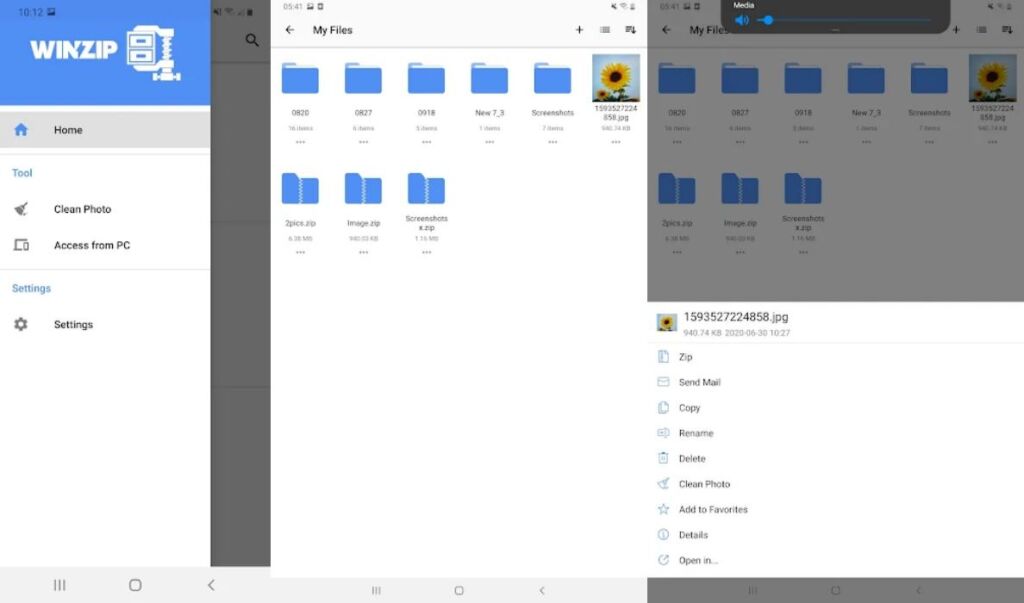Open the 0820 folder in the middle screen

coord(300,79)
